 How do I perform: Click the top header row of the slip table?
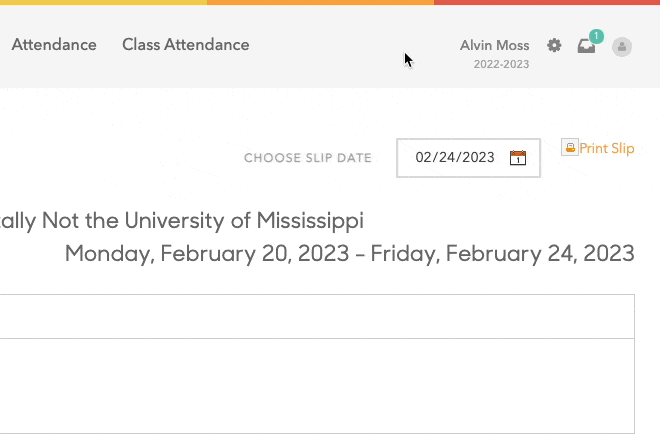[317, 316]
